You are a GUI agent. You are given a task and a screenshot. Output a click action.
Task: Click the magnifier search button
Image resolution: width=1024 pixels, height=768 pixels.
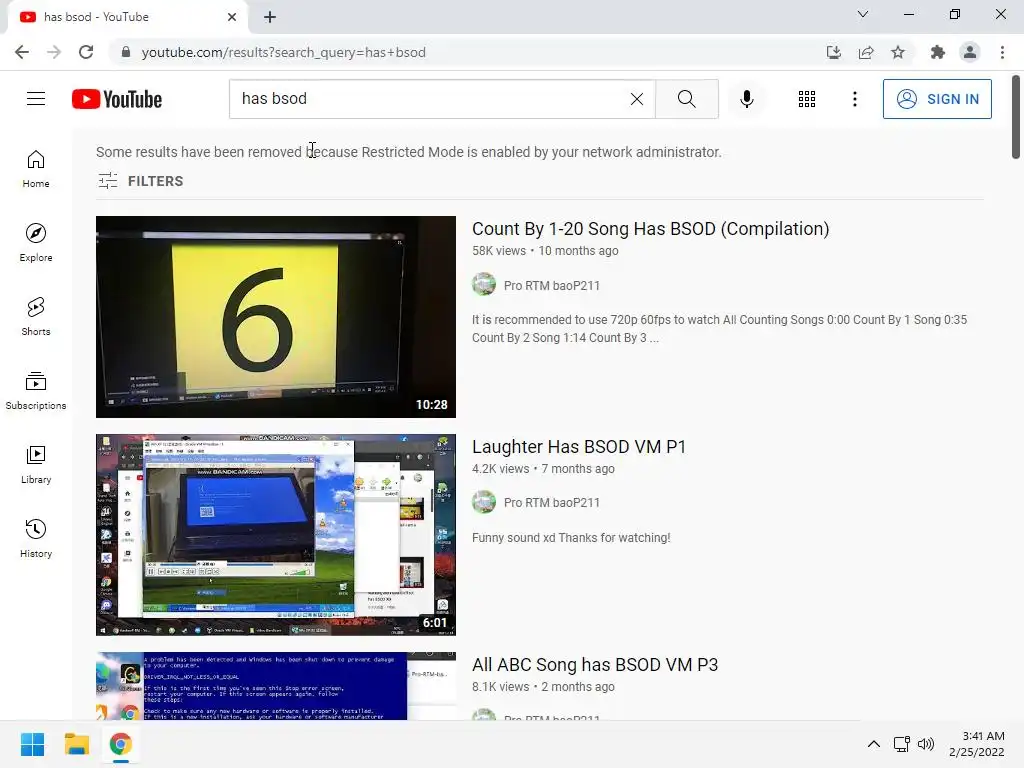686,99
